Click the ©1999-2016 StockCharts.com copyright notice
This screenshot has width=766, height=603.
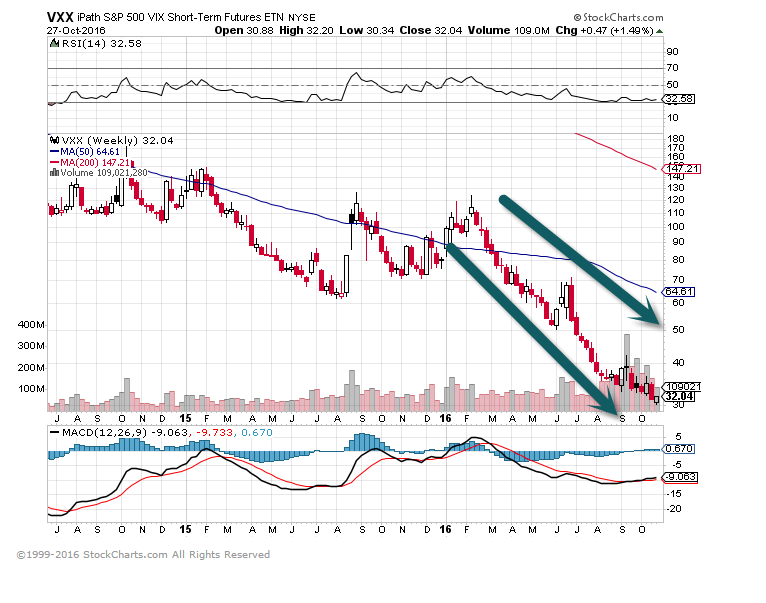click(143, 555)
